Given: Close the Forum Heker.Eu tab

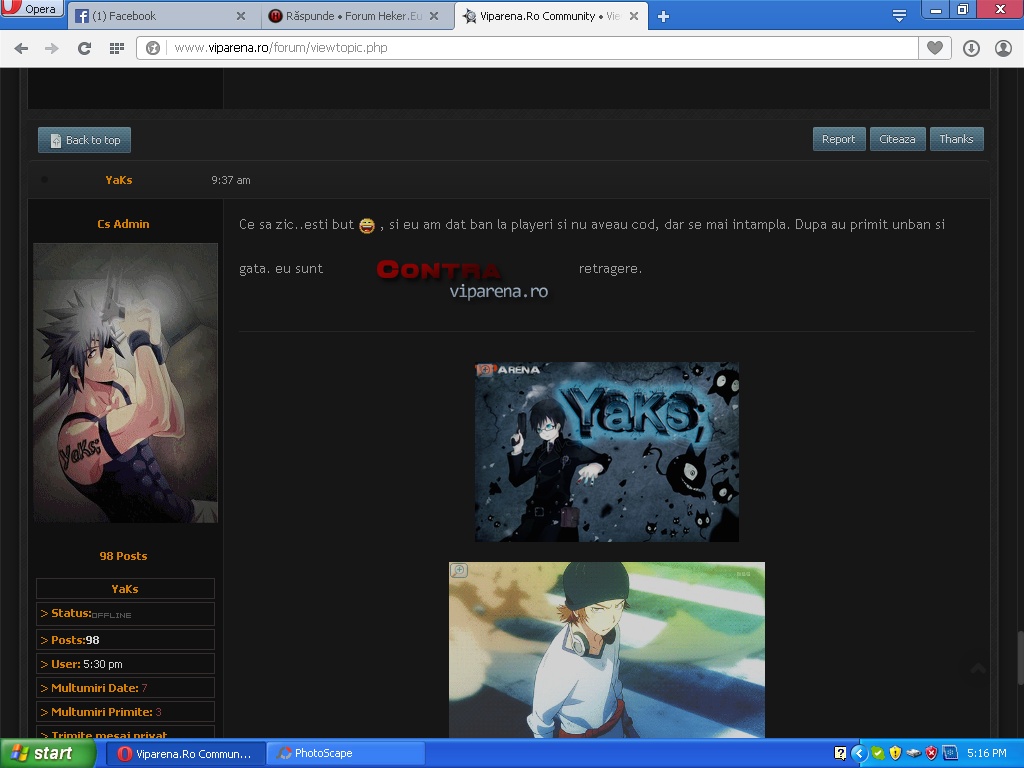Looking at the screenshot, I should pyautogui.click(x=434, y=16).
